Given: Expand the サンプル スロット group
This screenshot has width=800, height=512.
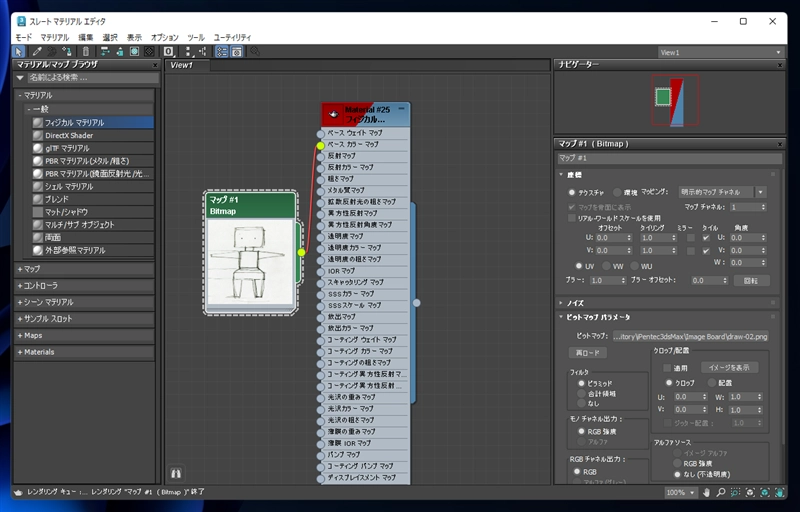Looking at the screenshot, I should pyautogui.click(x=85, y=319).
